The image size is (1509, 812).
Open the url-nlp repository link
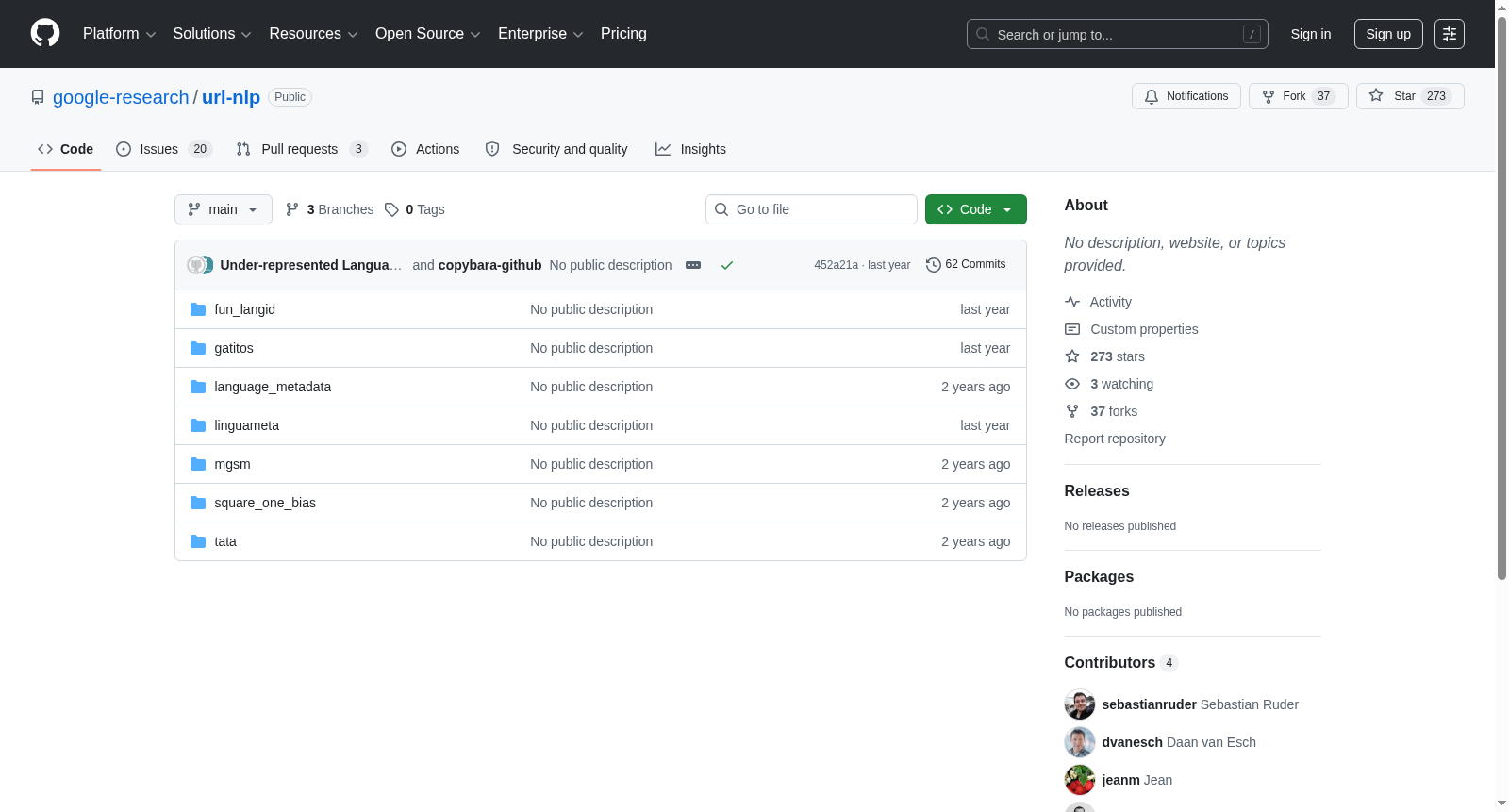[x=231, y=97]
